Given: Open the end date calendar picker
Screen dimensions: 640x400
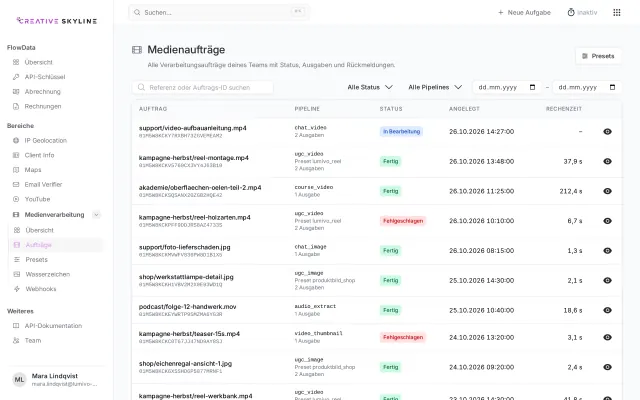Looking at the screenshot, I should (612, 87).
